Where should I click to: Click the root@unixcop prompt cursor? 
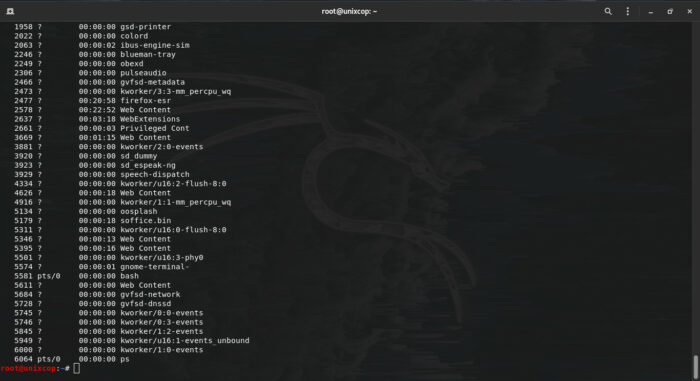[x=77, y=368]
